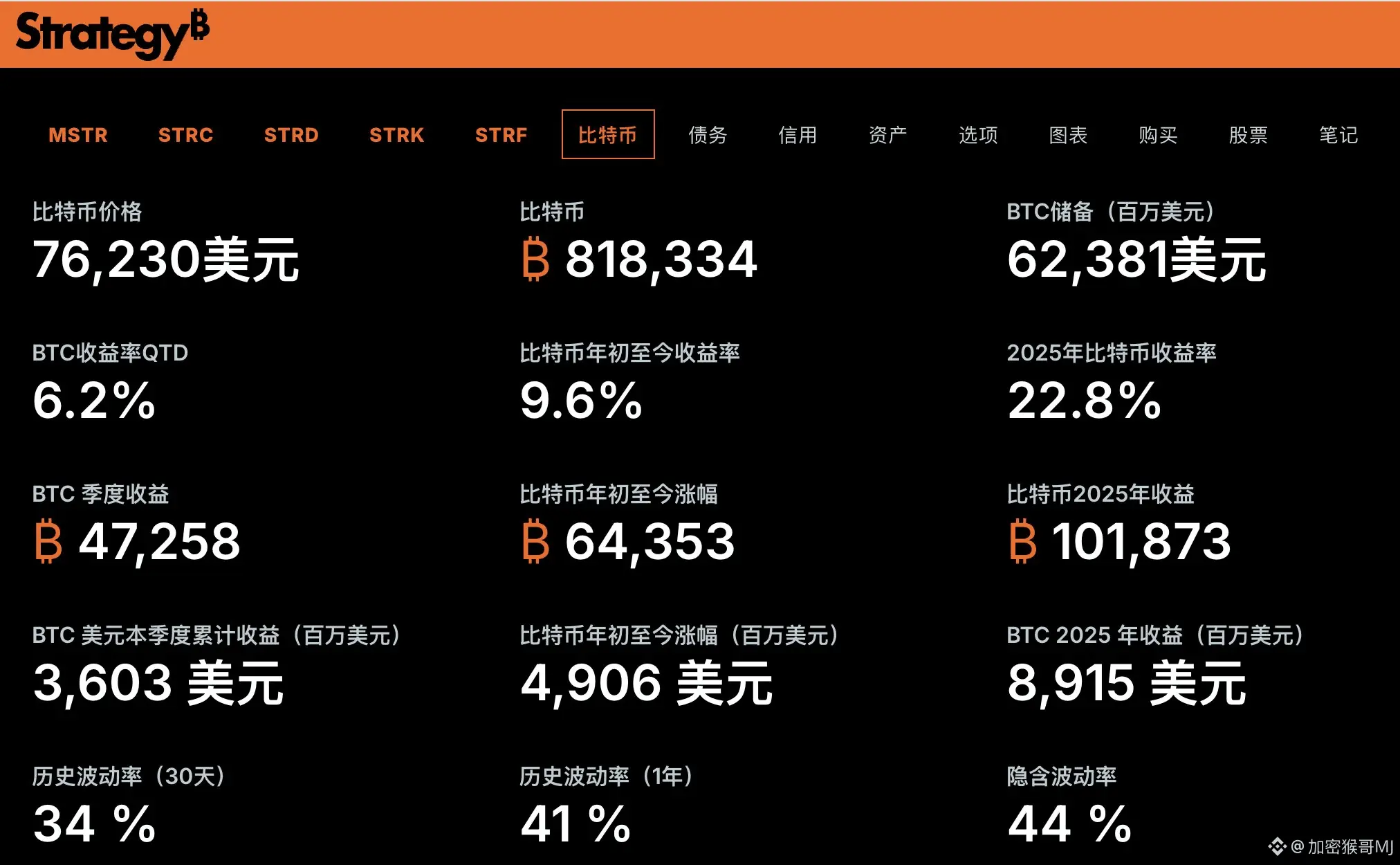Select the STRD tab

(291, 135)
